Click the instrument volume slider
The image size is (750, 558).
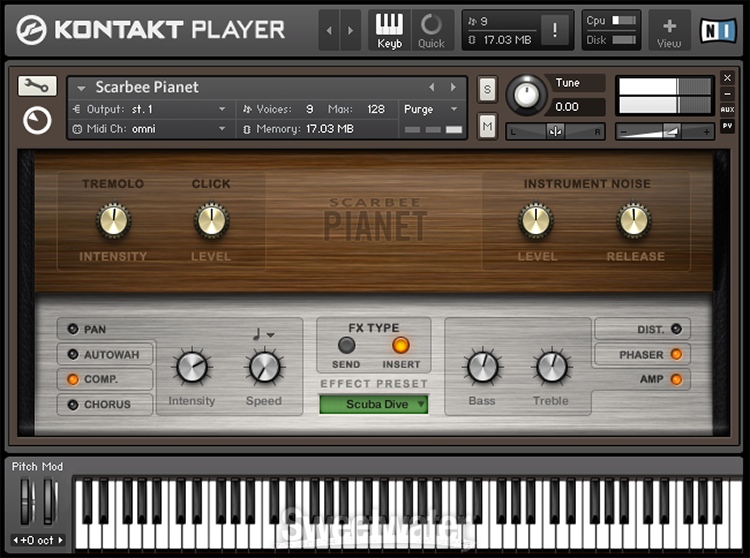click(x=665, y=131)
